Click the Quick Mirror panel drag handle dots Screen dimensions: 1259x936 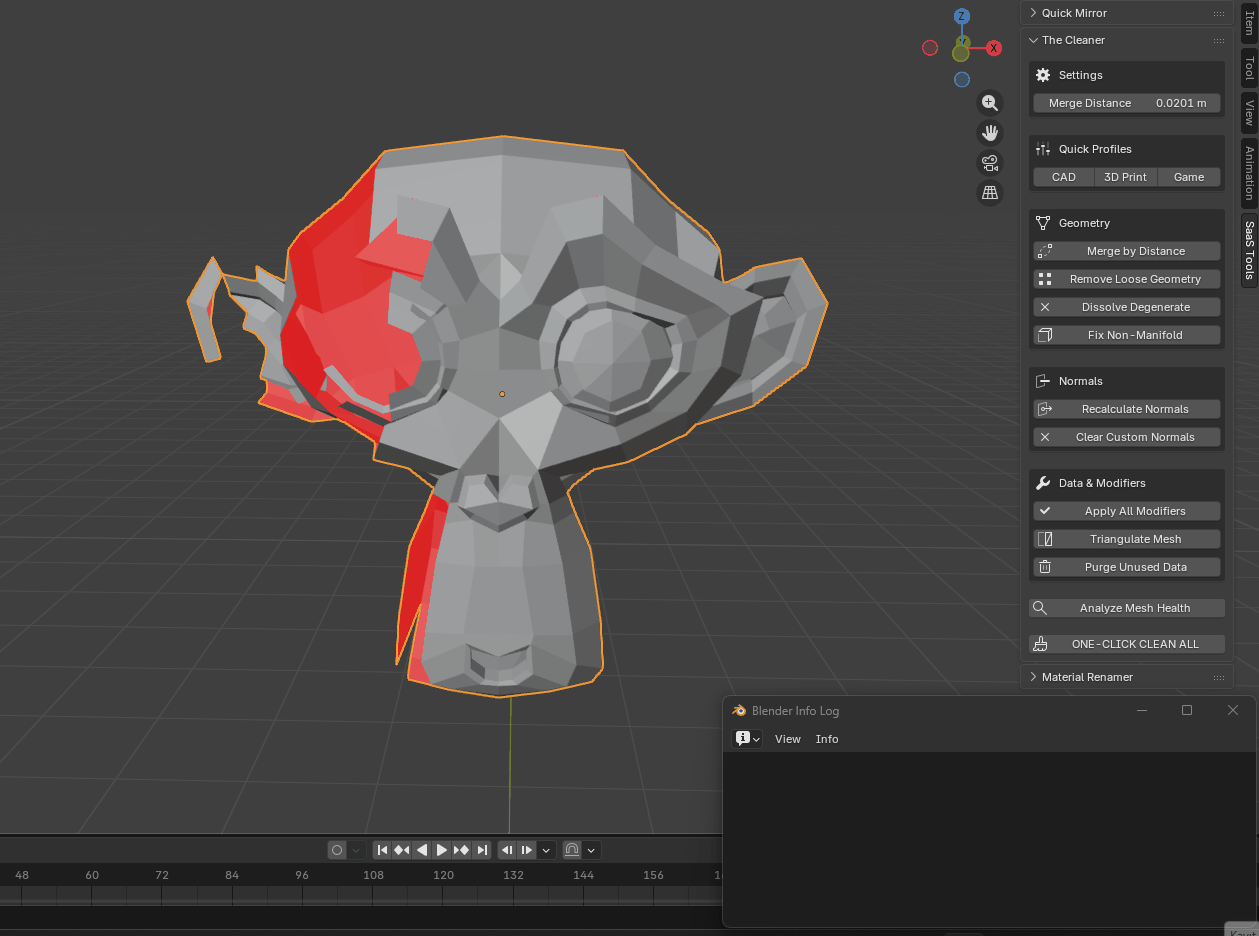(1218, 14)
